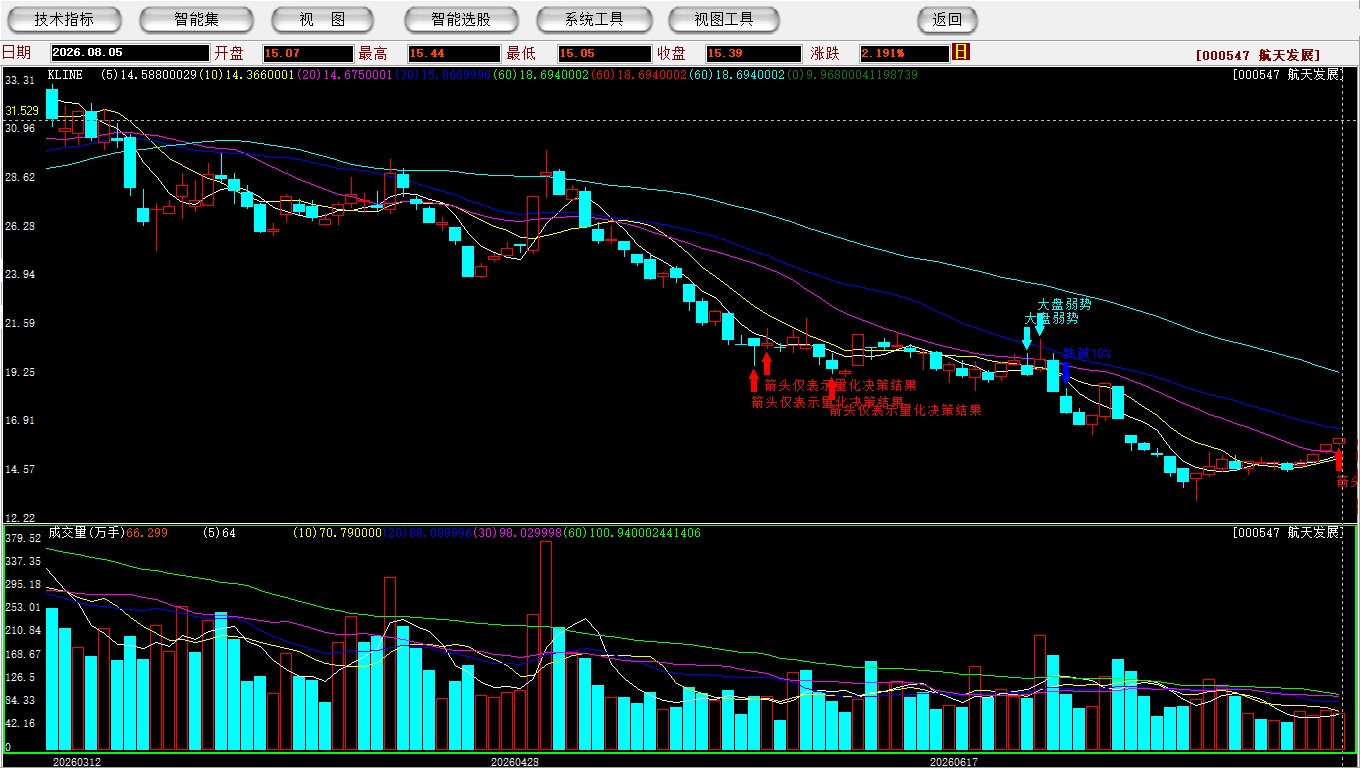Viewport: 1360px width, 768px height.
Task: Click the blue arrow marker beside 跌破10%
Action: tap(1066, 371)
